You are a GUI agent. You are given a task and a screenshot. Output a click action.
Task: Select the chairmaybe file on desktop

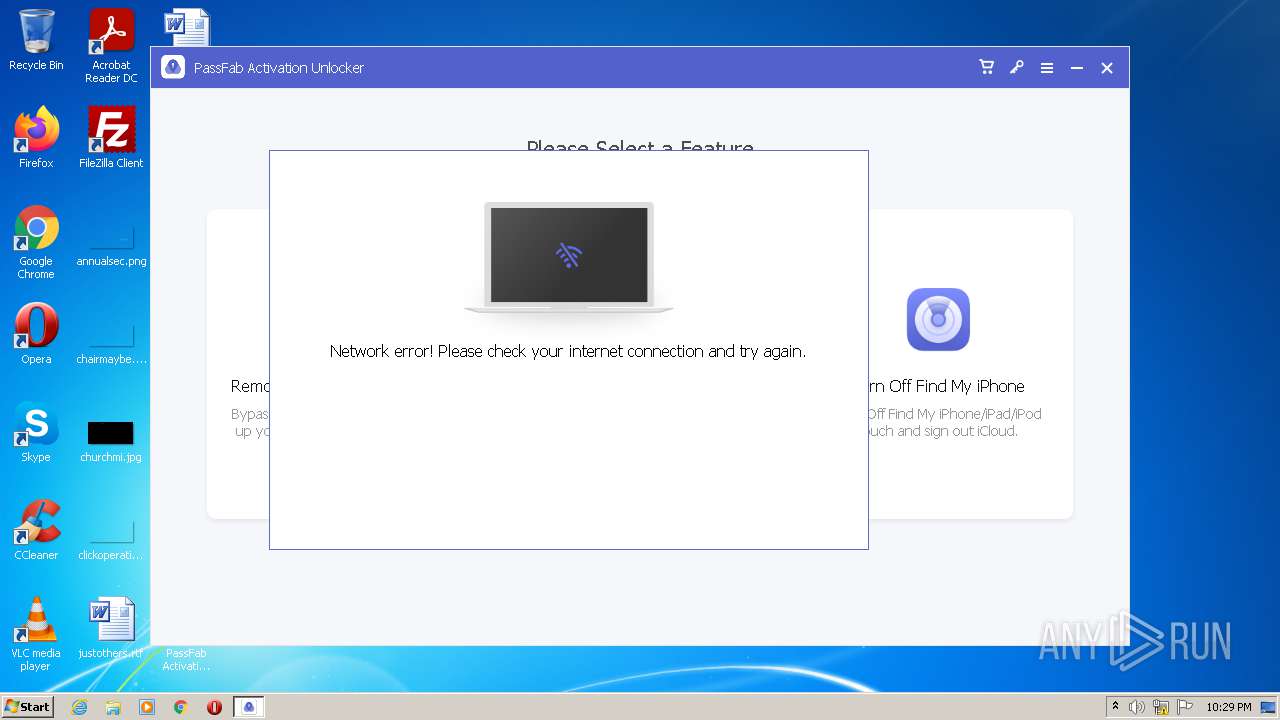pyautogui.click(x=111, y=341)
